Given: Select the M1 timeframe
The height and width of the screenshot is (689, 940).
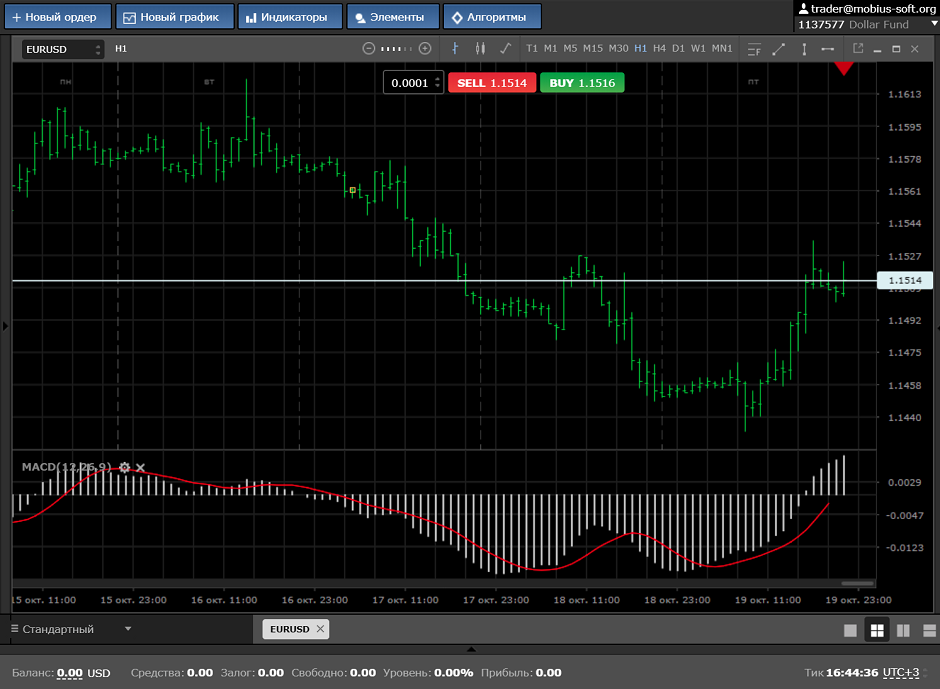Looking at the screenshot, I should pos(550,49).
